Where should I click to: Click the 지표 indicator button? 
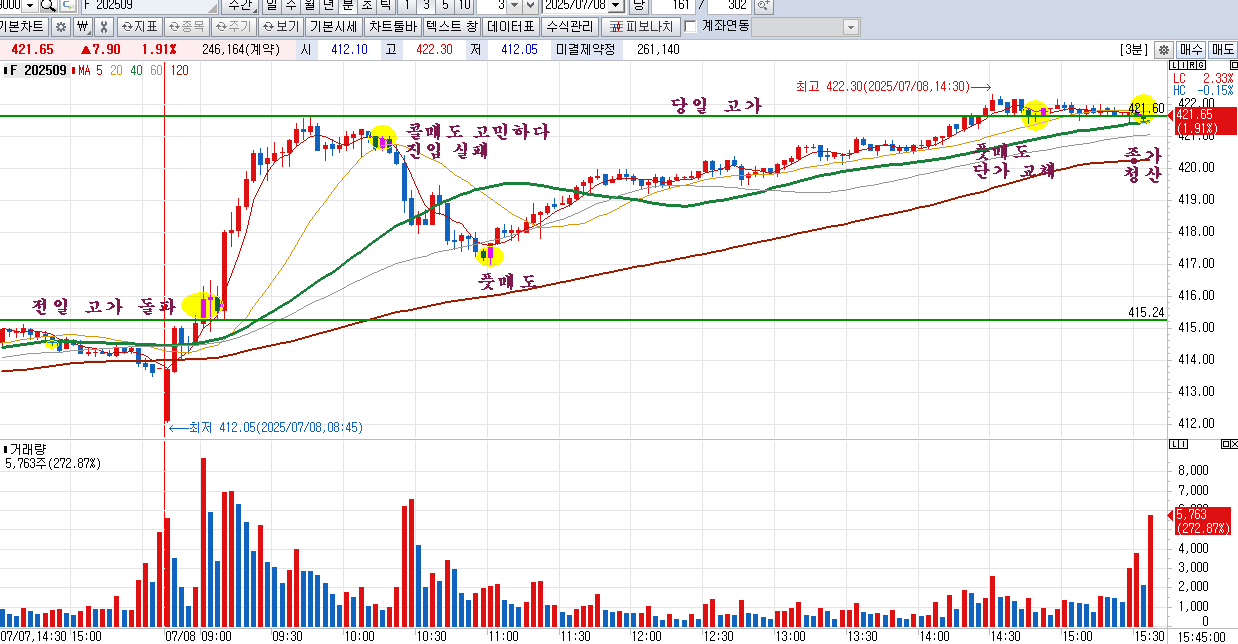point(140,26)
